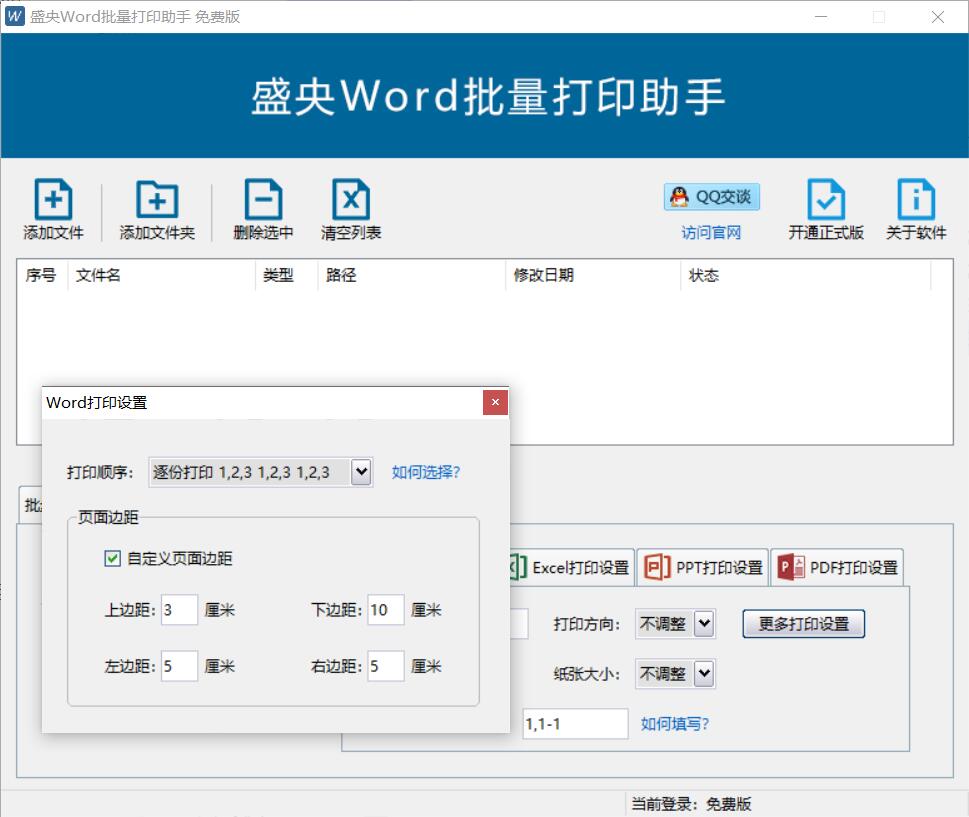Click the page range field containing 1,1-1
969x817 pixels.
tap(575, 724)
